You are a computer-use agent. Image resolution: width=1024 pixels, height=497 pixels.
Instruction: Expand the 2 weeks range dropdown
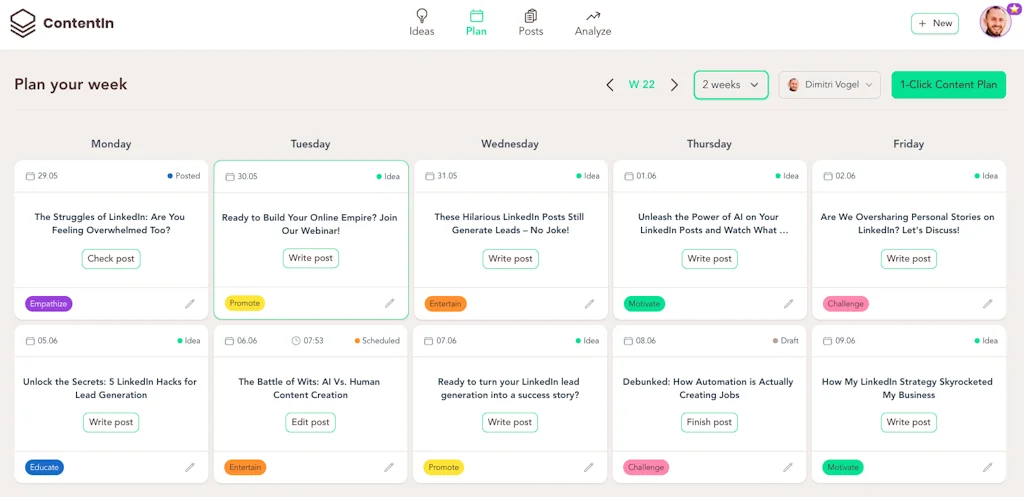(731, 85)
